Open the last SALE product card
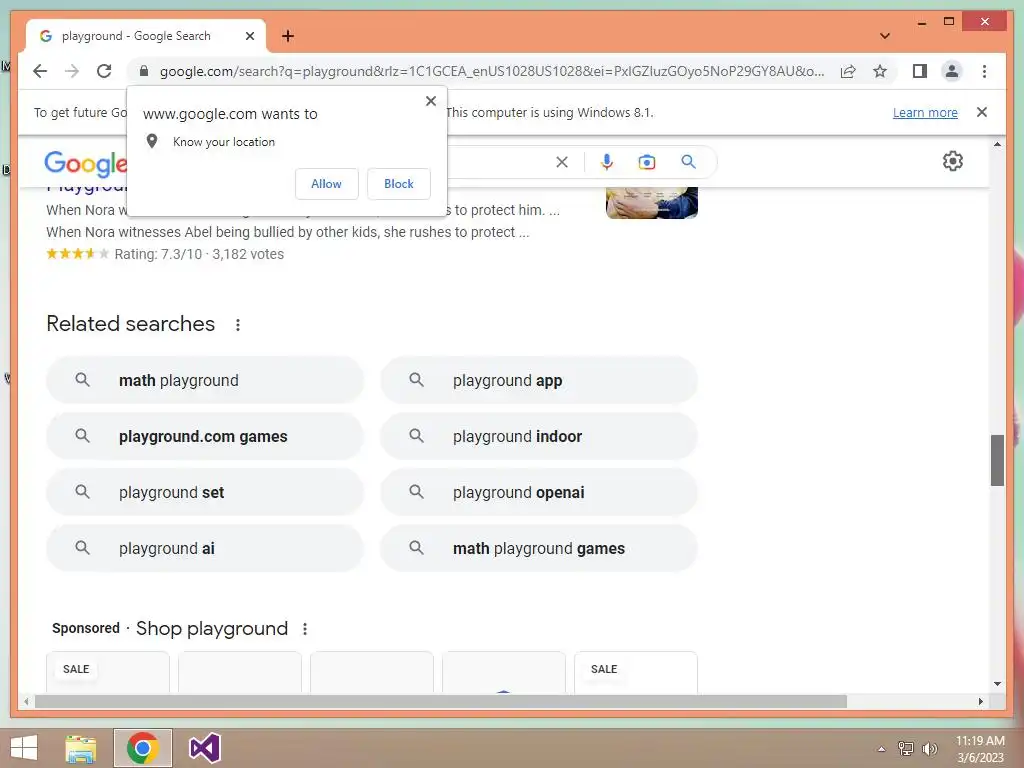Screen dimensions: 1024x768 click(635, 672)
